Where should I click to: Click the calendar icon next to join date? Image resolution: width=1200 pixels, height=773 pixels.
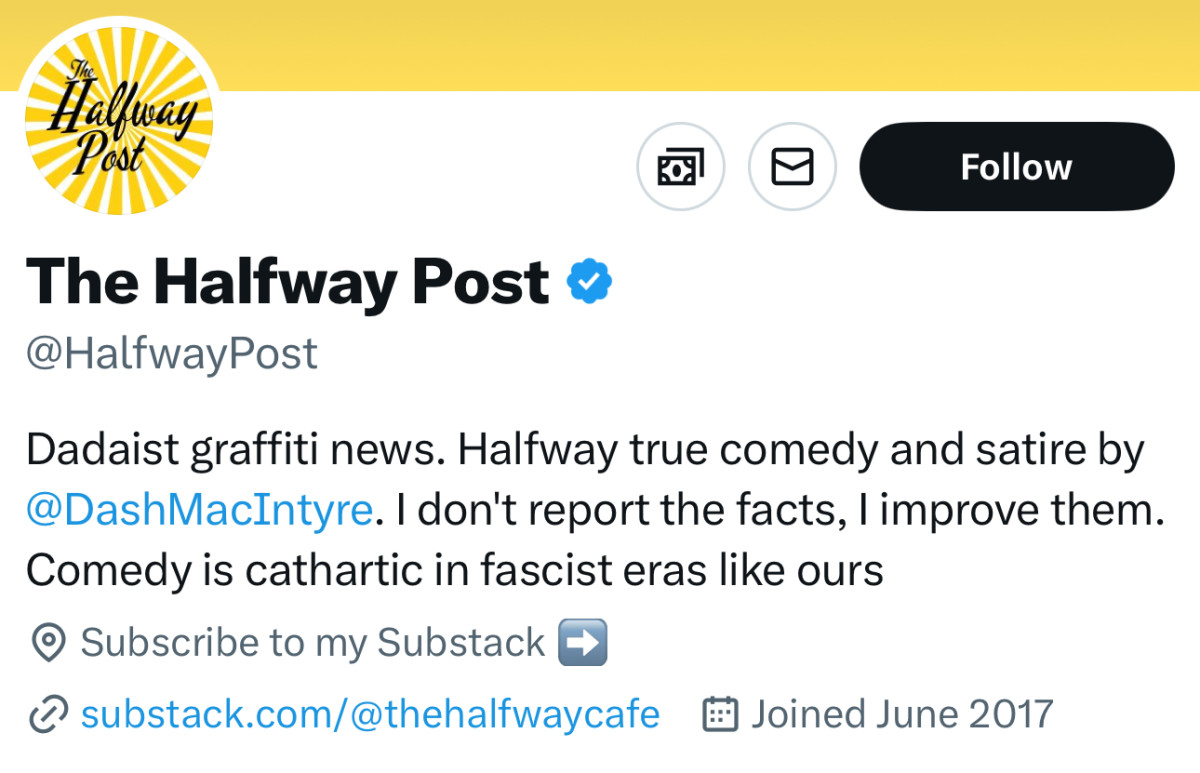tap(722, 714)
